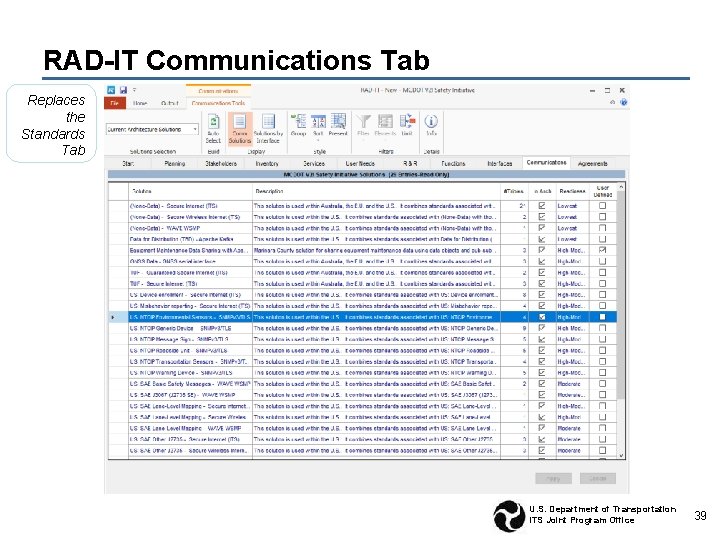This screenshot has width=720, height=540.
Task: Open the blue Help icon at ribbon right
Action: click(623, 102)
